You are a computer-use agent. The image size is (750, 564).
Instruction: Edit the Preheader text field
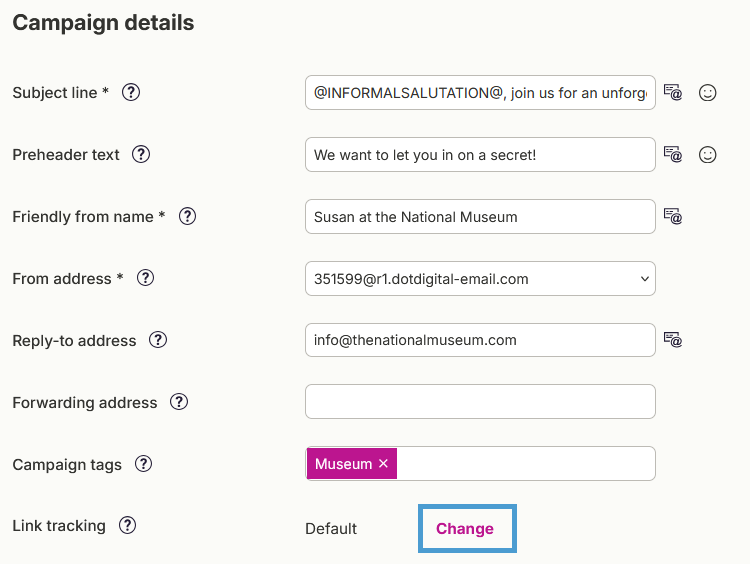(x=480, y=155)
